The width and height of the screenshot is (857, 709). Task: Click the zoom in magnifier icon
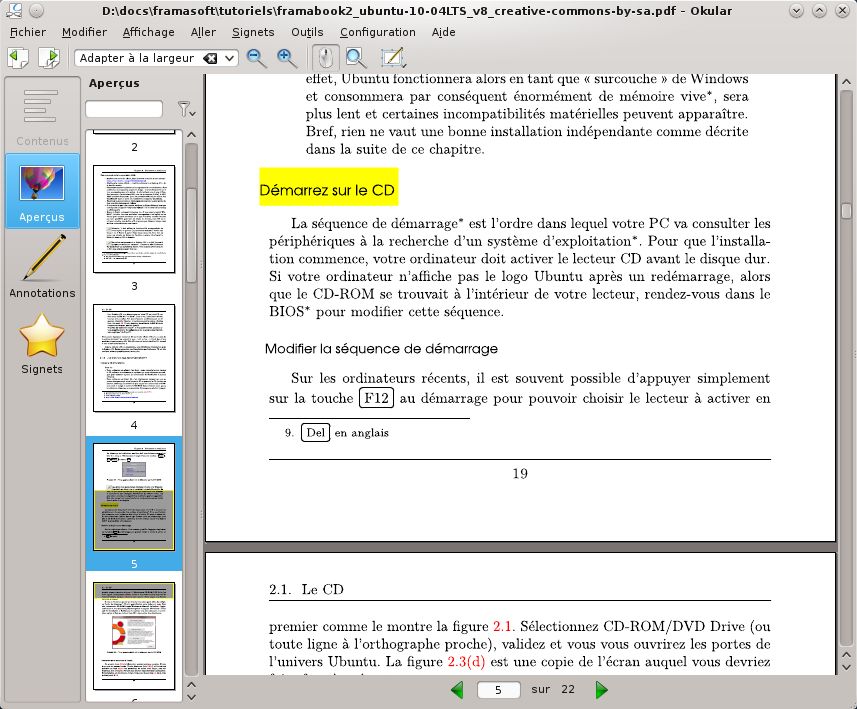pos(287,58)
